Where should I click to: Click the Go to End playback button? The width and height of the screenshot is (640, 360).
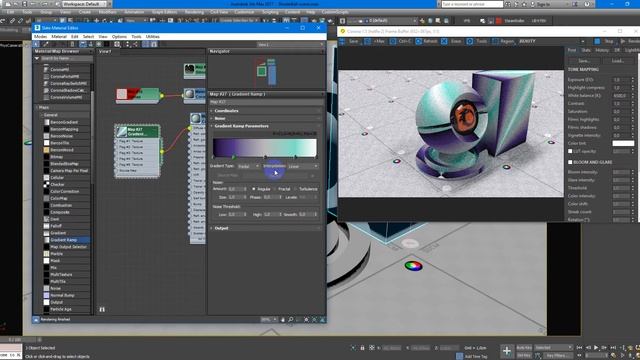[x=613, y=348]
